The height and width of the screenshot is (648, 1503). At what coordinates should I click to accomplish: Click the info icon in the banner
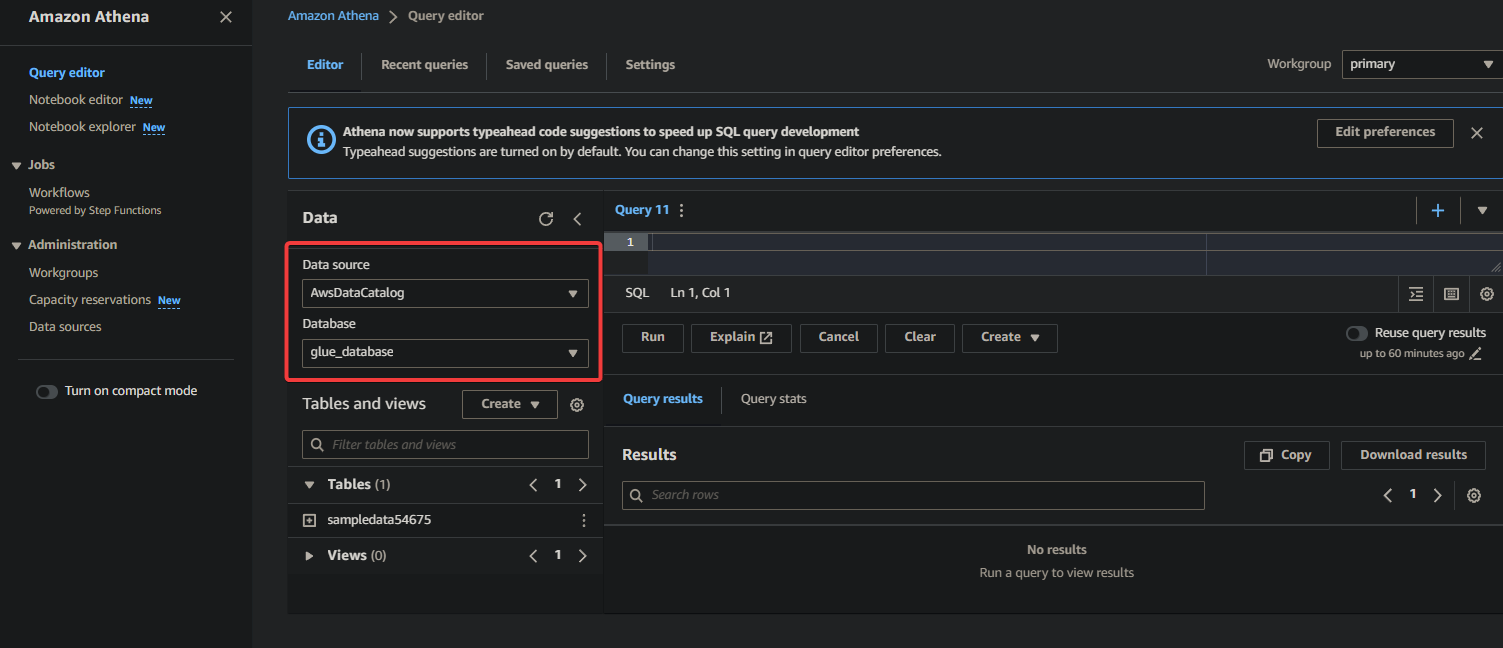tap(320, 140)
